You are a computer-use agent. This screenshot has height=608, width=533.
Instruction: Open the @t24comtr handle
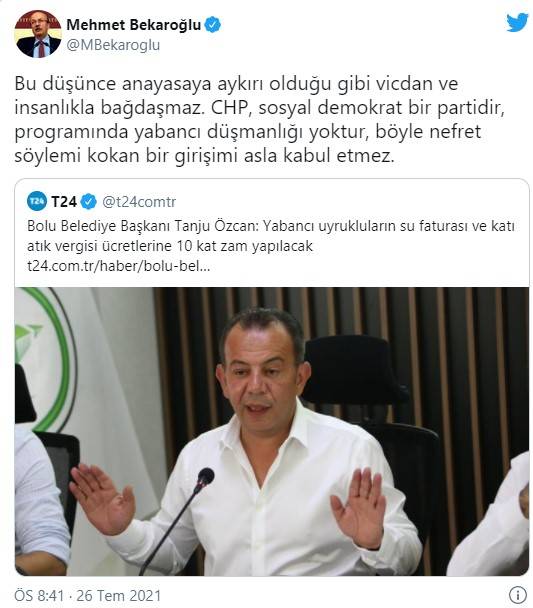(139, 202)
